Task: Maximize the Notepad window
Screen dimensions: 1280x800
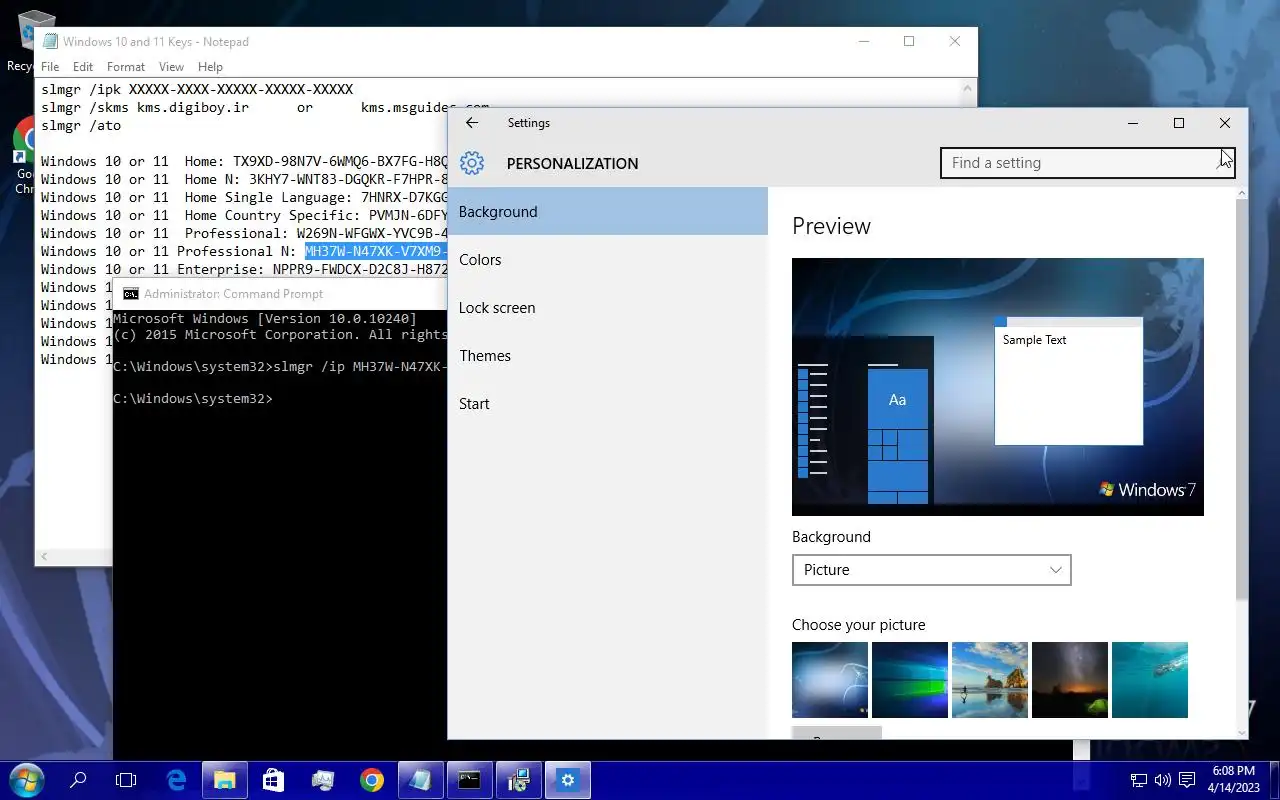Action: [x=909, y=41]
